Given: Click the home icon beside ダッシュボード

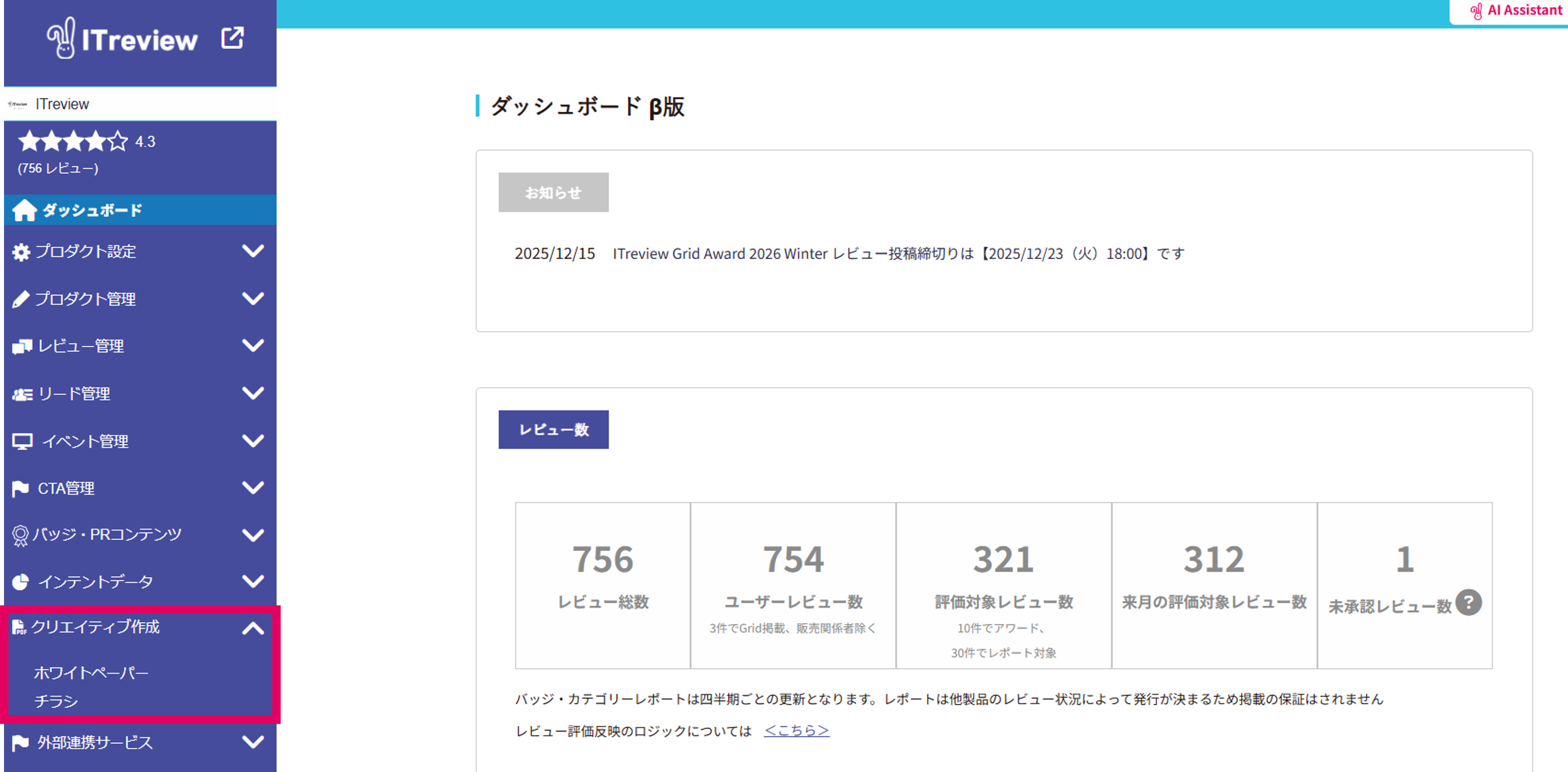Looking at the screenshot, I should 24,210.
